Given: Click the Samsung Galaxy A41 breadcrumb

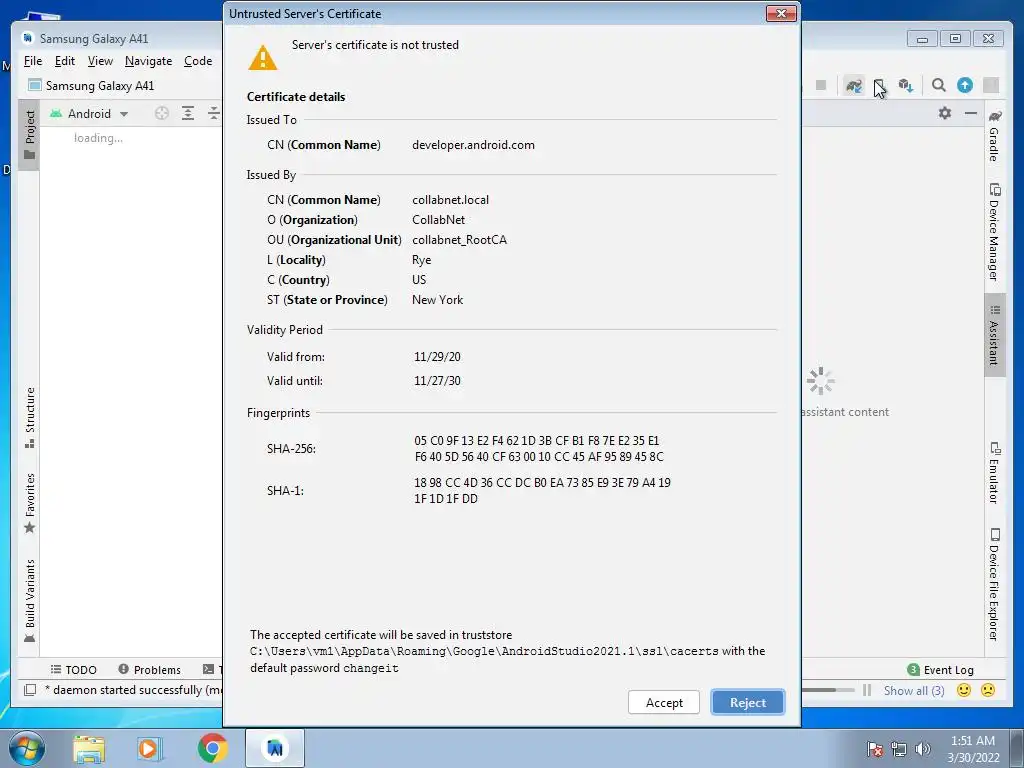Looking at the screenshot, I should (91, 86).
